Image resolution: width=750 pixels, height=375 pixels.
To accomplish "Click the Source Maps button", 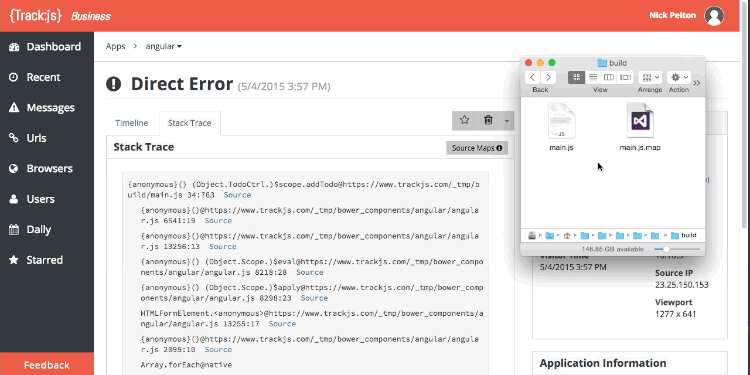I will point(477,148).
